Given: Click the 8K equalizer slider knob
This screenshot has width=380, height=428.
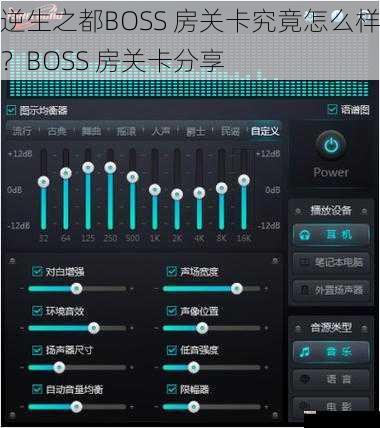Looking at the screenshot, I should (222, 188).
